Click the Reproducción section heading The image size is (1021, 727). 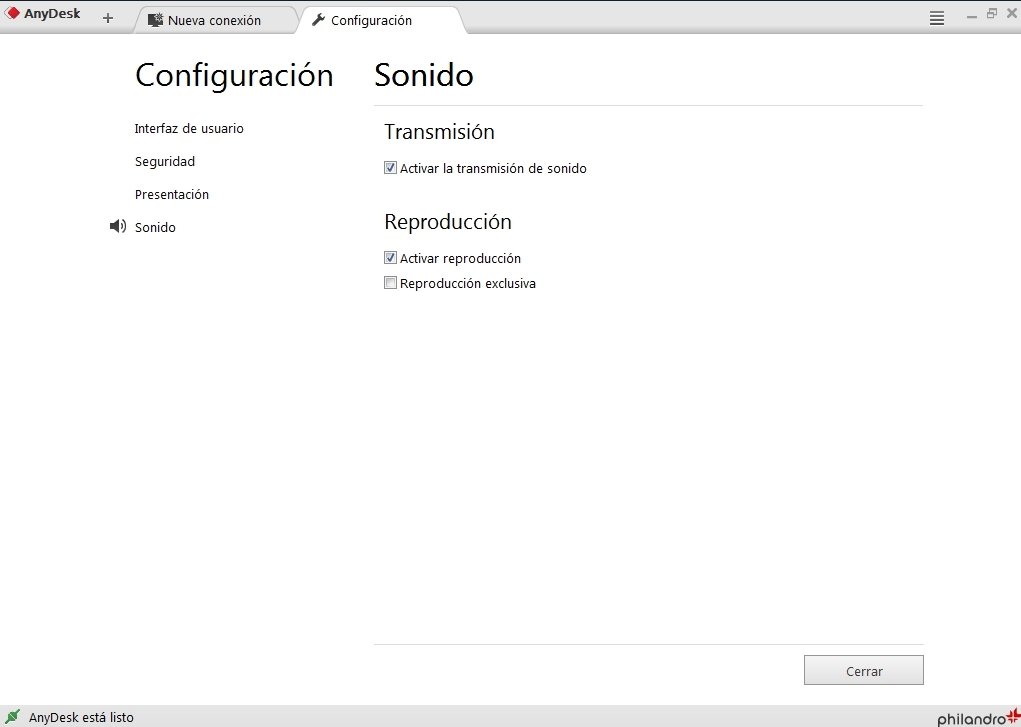point(448,222)
